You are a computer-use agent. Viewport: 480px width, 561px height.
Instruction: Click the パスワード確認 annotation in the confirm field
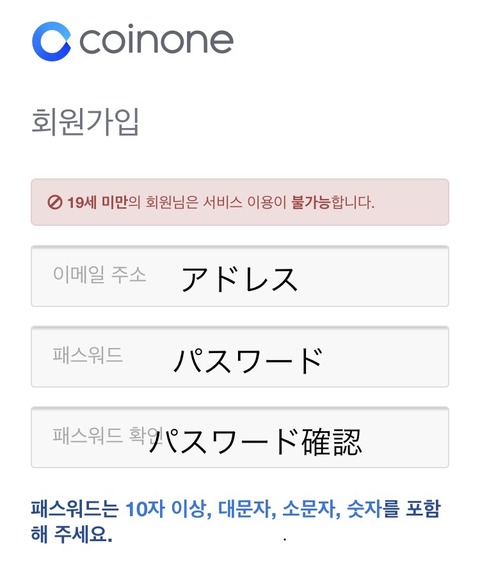click(x=255, y=442)
